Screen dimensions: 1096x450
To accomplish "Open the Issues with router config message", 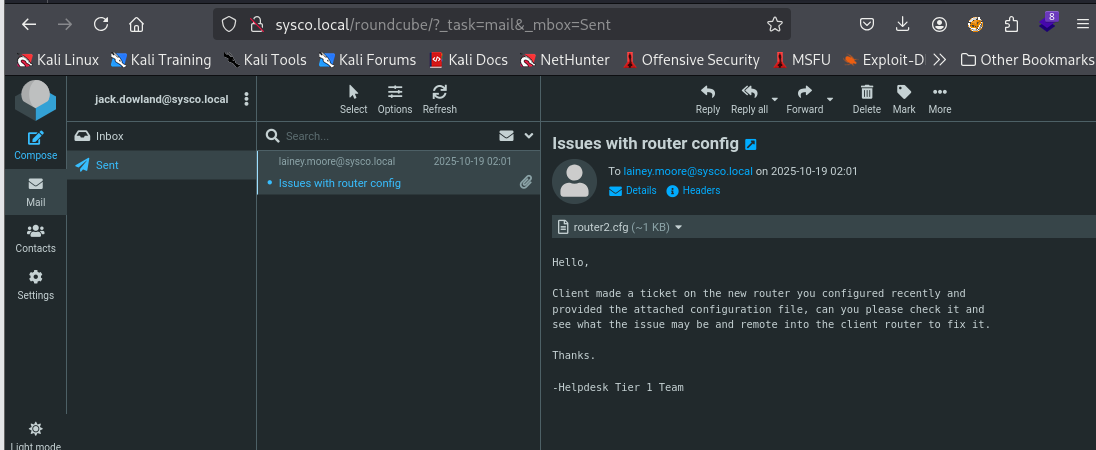I will [398, 173].
